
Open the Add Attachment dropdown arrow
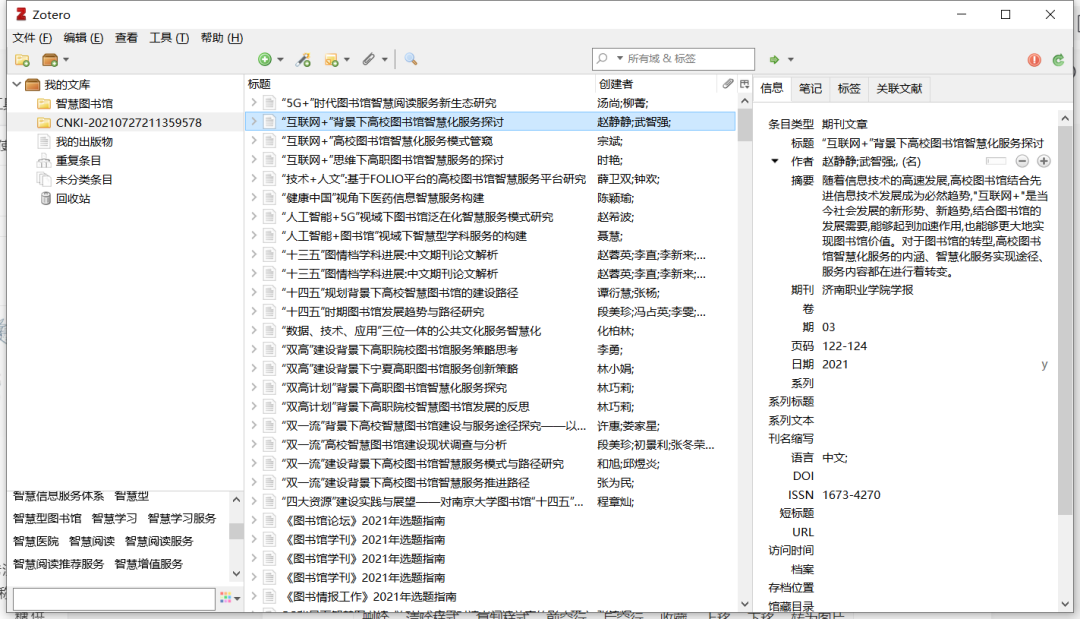384,60
